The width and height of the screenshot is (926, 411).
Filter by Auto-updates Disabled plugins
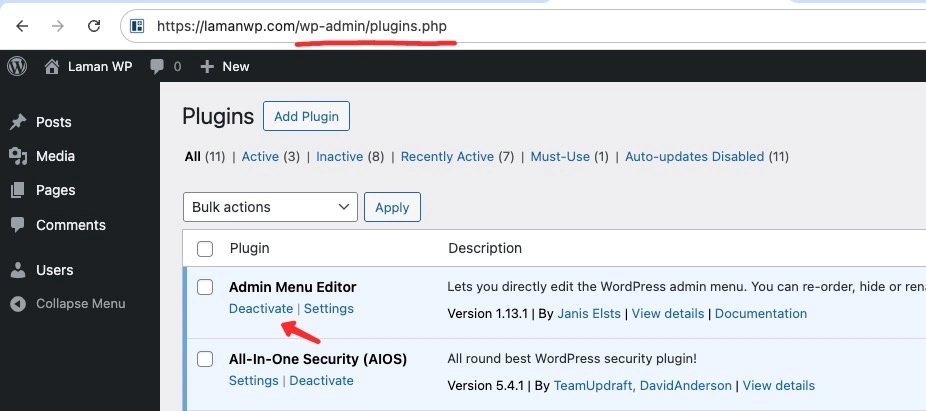(x=694, y=156)
